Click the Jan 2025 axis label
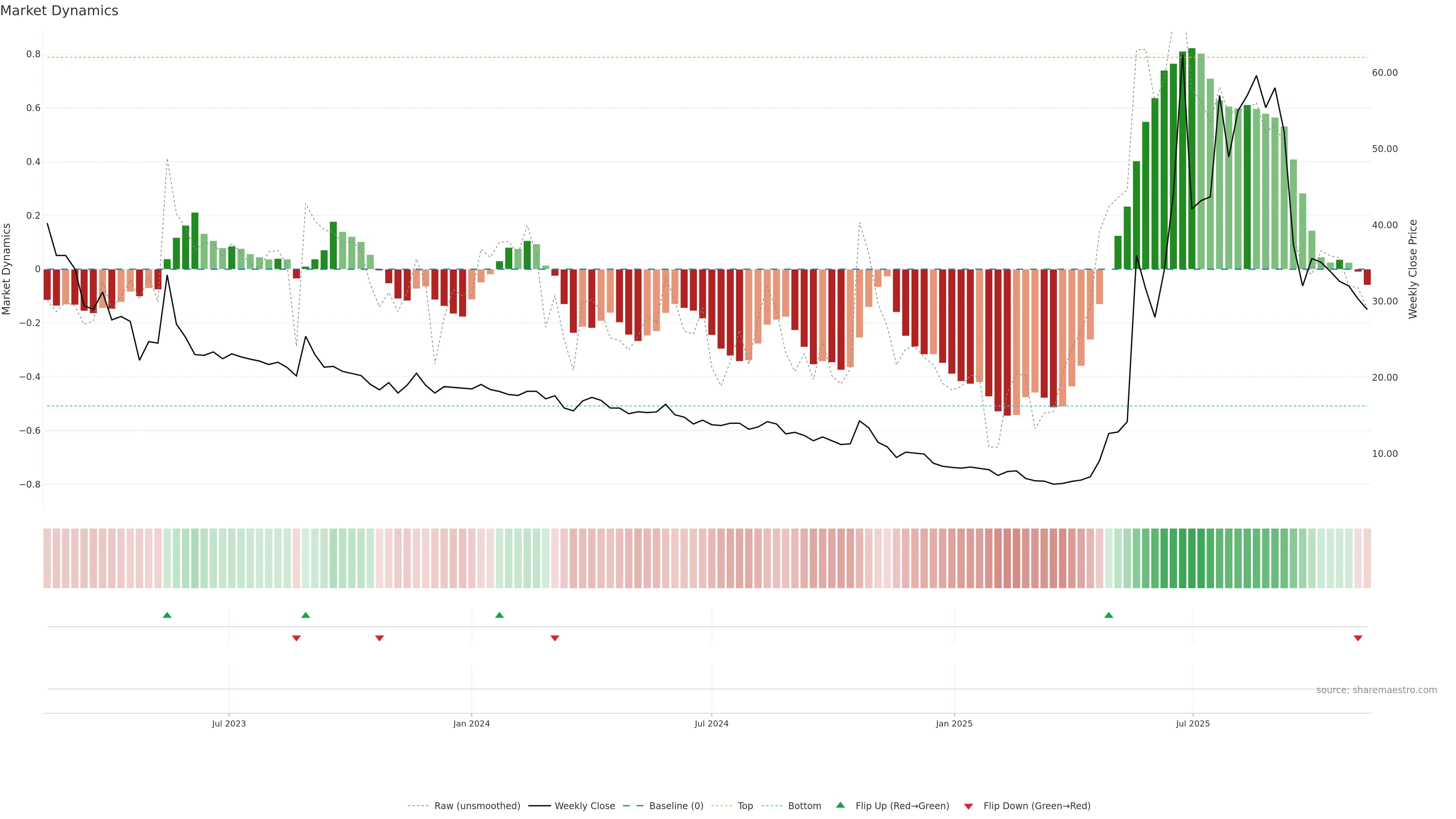Image resolution: width=1456 pixels, height=819 pixels. tap(954, 723)
